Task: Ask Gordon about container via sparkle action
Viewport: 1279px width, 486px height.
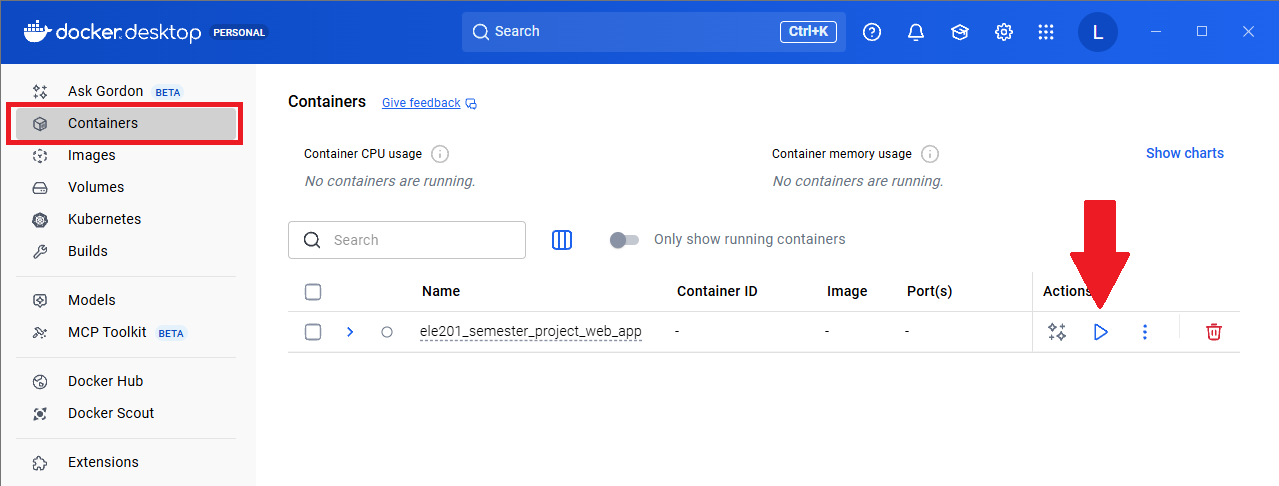Action: pyautogui.click(x=1057, y=332)
